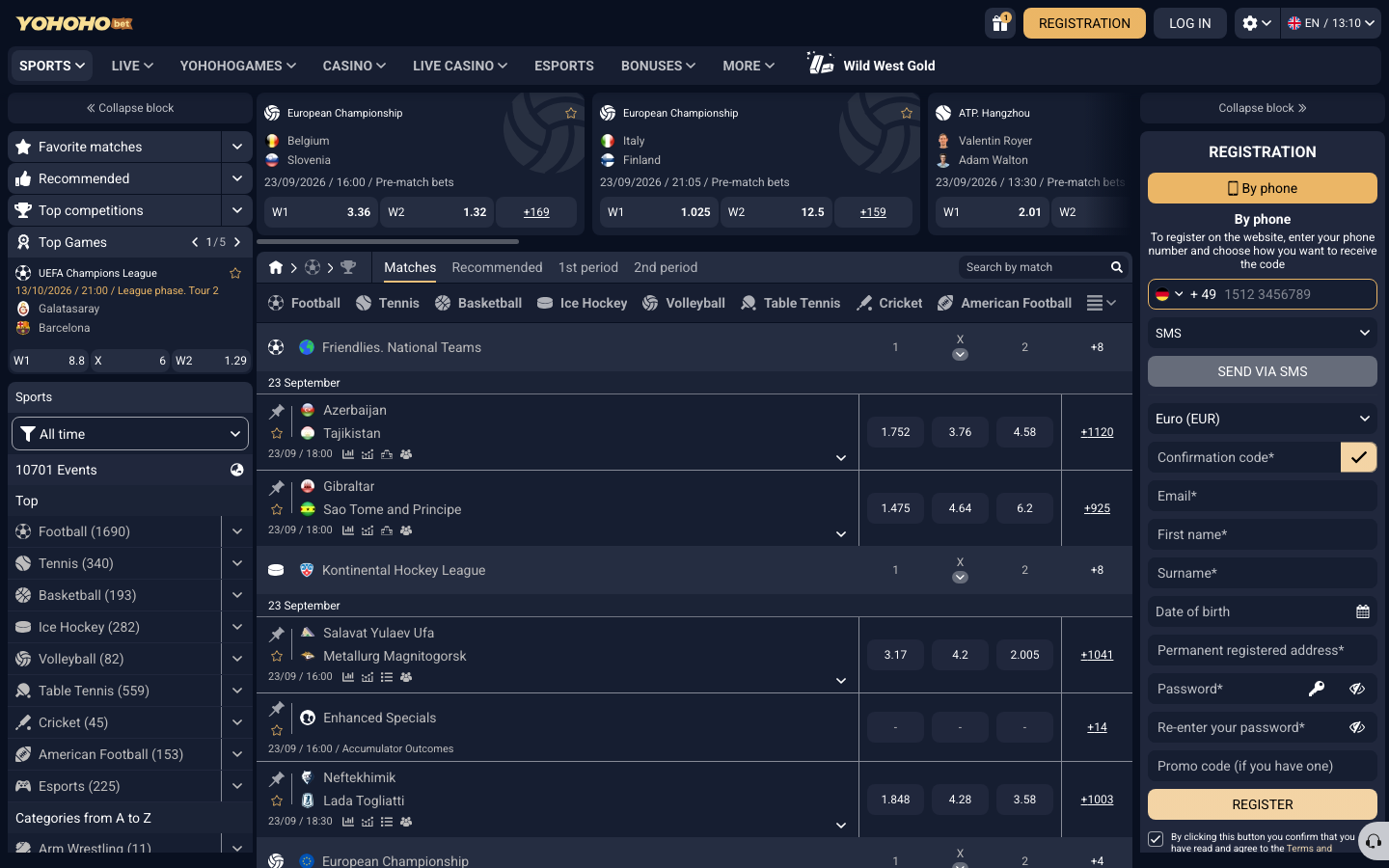Open the SMS delivery method dropdown
This screenshot has width=1389, height=868.
coord(1263,333)
